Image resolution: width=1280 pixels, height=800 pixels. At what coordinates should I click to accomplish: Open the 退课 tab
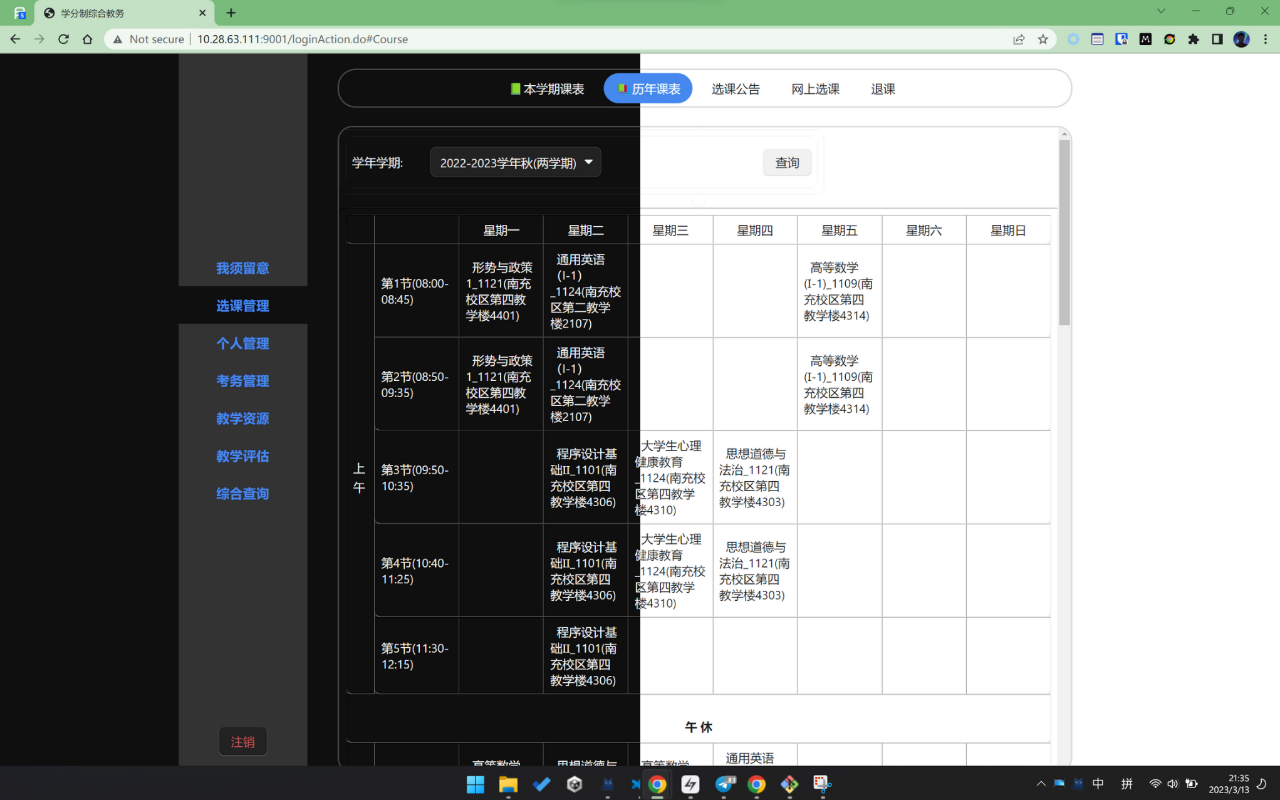click(883, 89)
